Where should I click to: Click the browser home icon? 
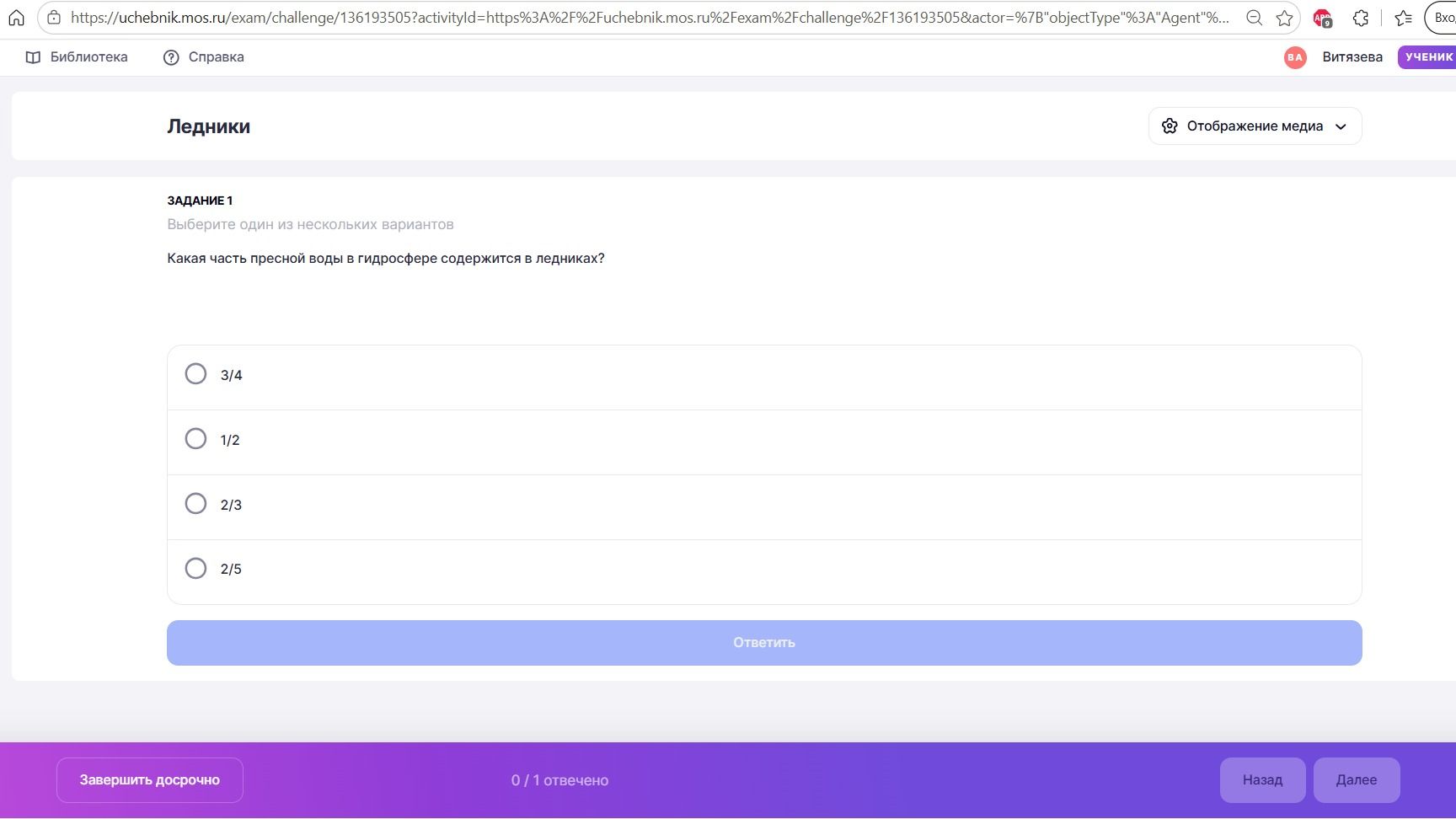click(x=16, y=18)
